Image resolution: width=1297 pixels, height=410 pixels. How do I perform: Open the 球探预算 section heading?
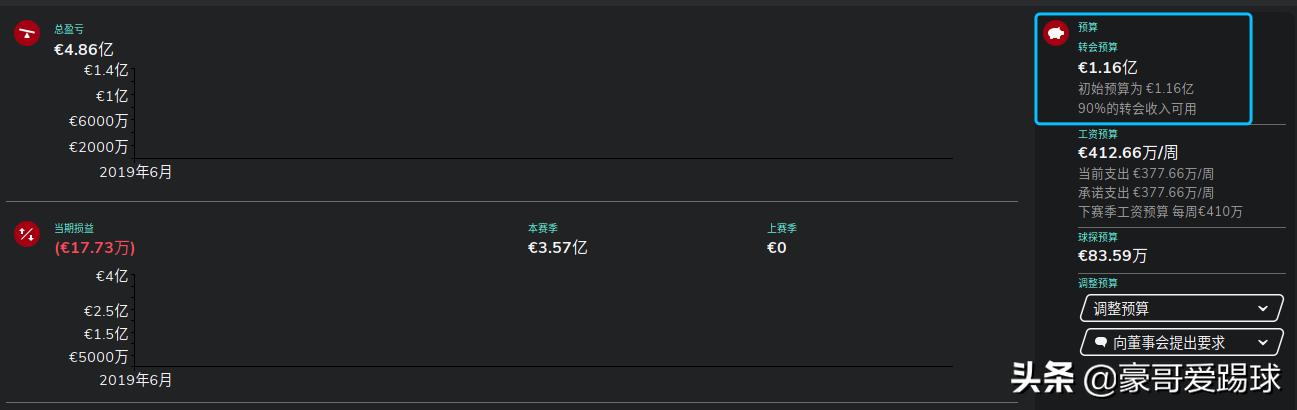tap(1098, 237)
